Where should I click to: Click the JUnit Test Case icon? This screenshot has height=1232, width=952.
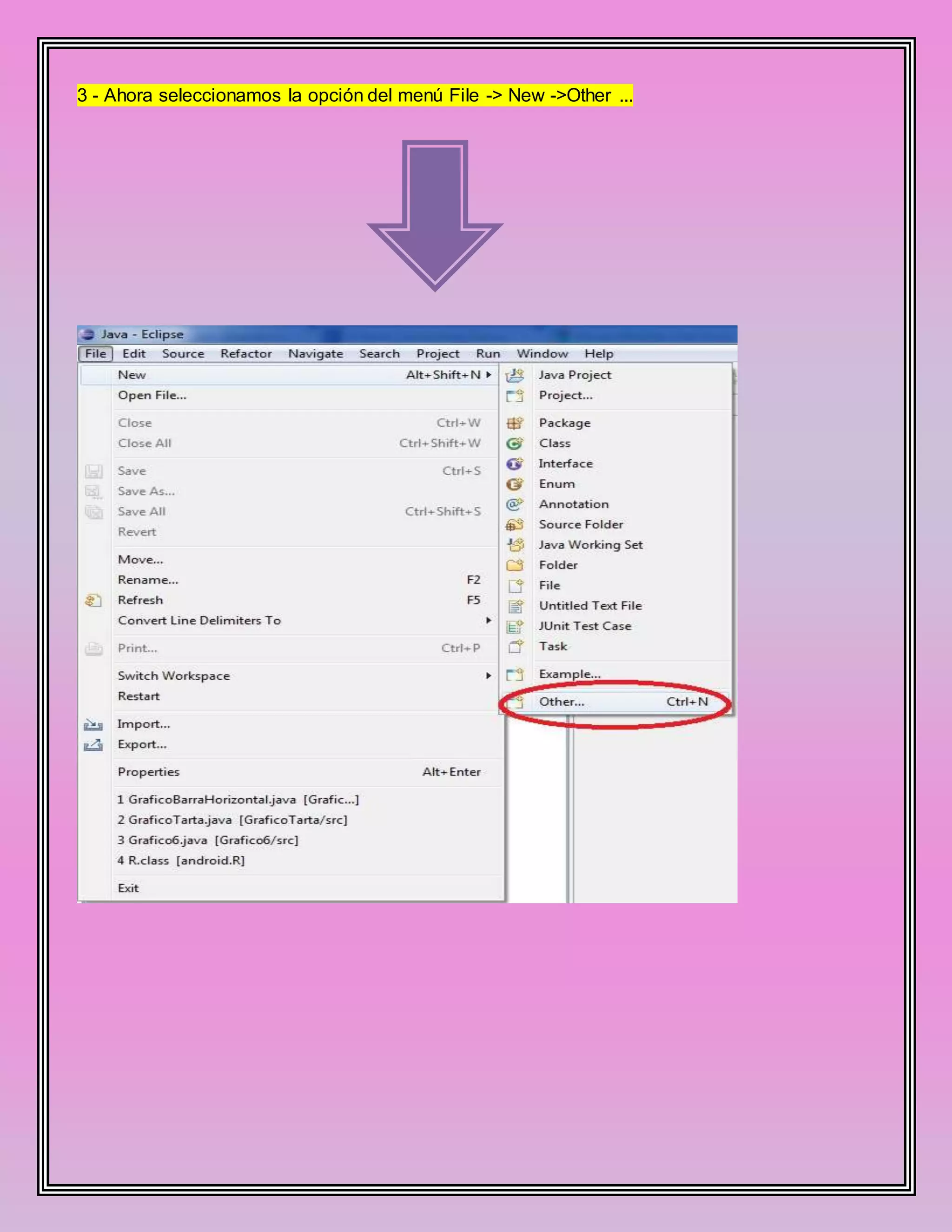point(515,626)
